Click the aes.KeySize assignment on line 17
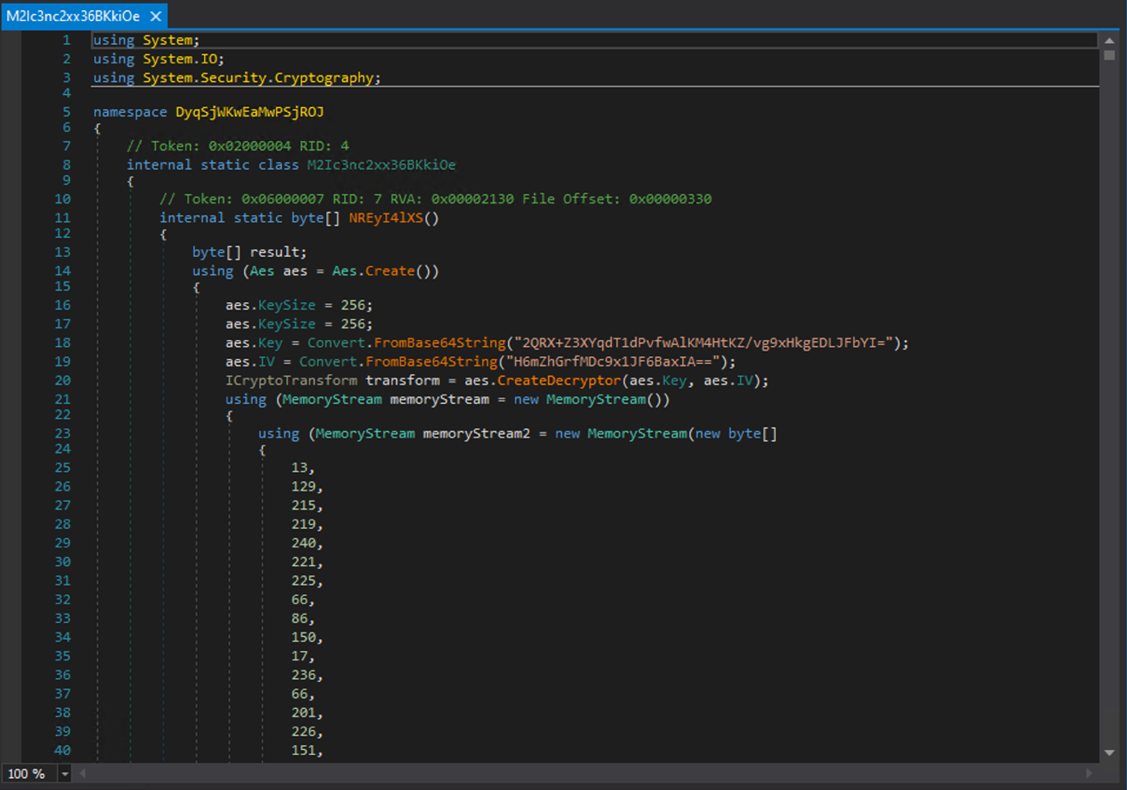 click(299, 324)
